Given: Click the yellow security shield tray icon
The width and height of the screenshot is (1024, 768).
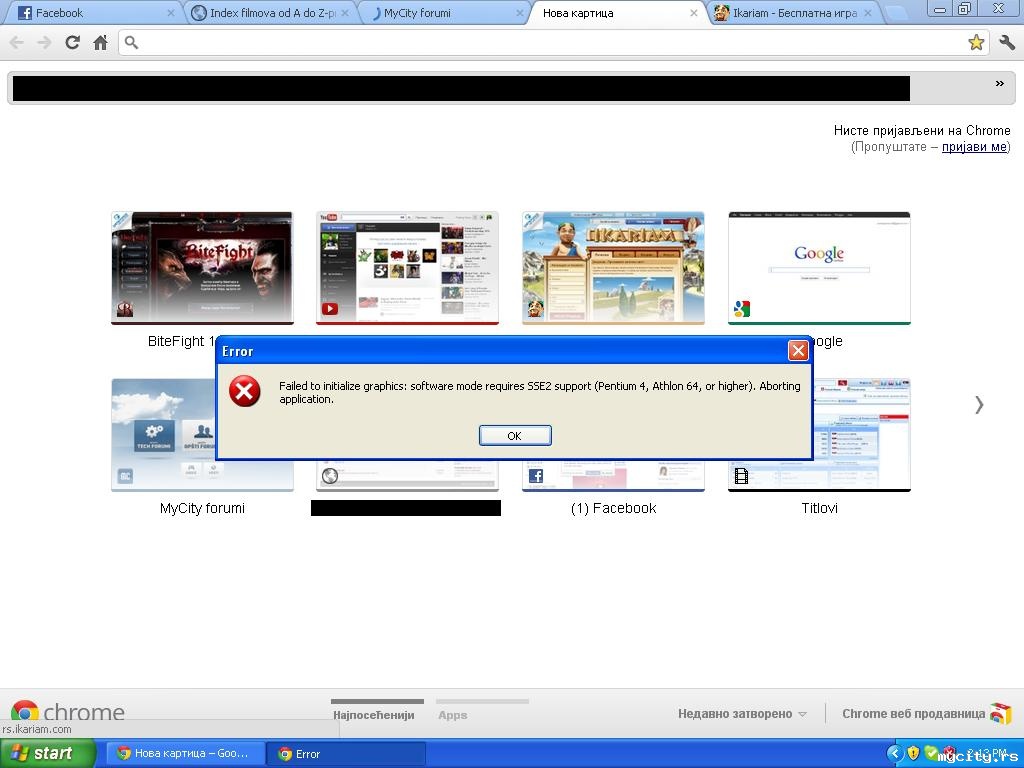Looking at the screenshot, I should click(x=913, y=753).
